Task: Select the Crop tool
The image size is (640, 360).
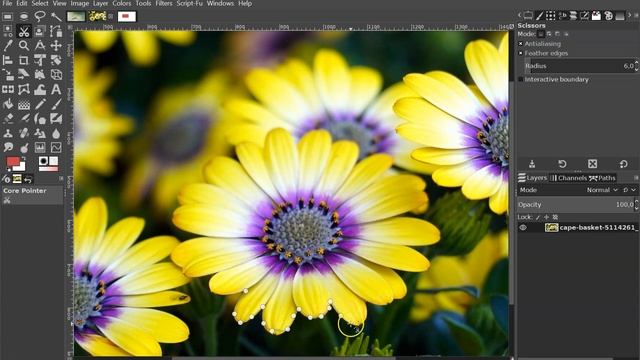Action: (x=24, y=60)
